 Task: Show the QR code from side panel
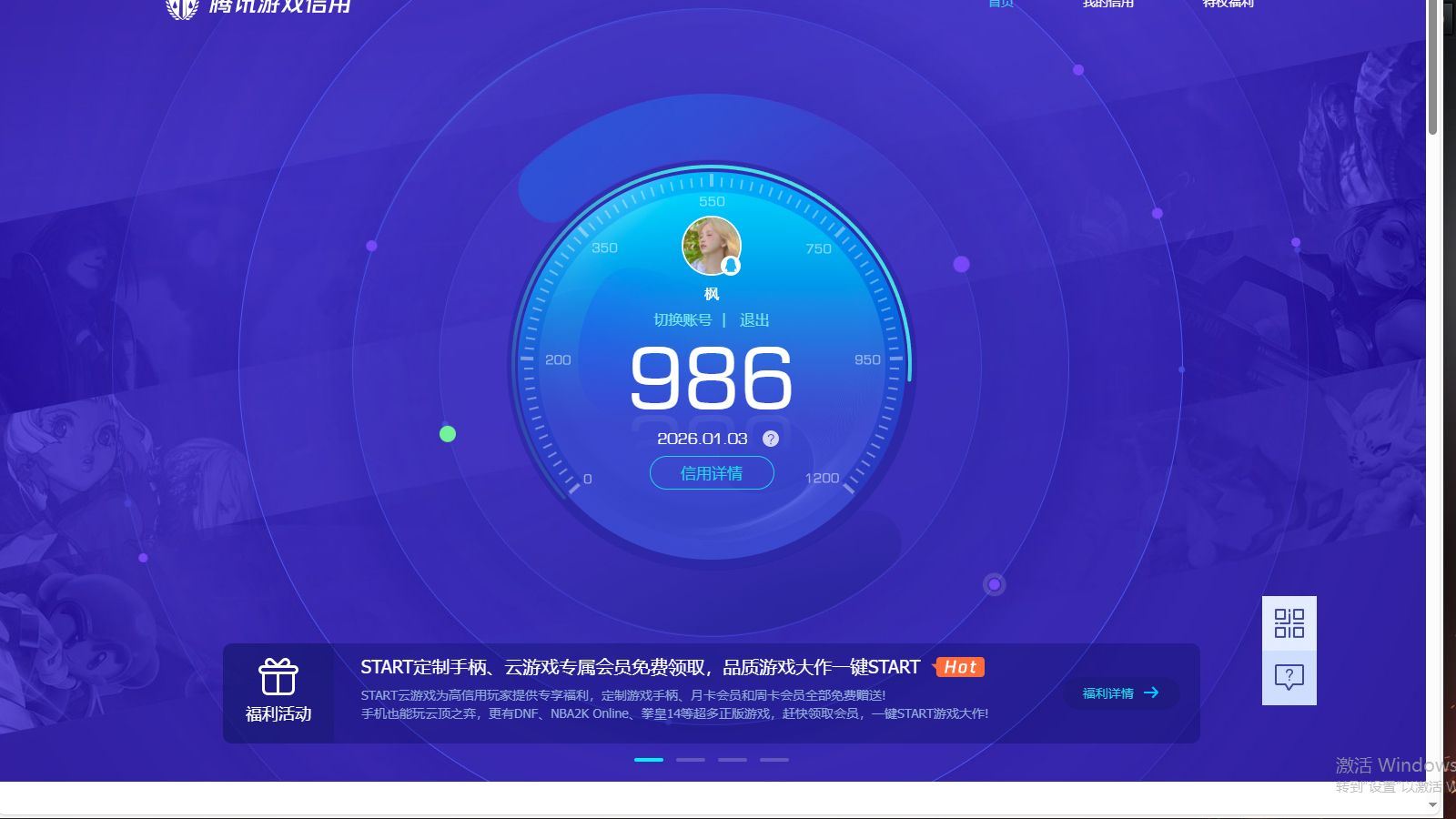[1289, 623]
